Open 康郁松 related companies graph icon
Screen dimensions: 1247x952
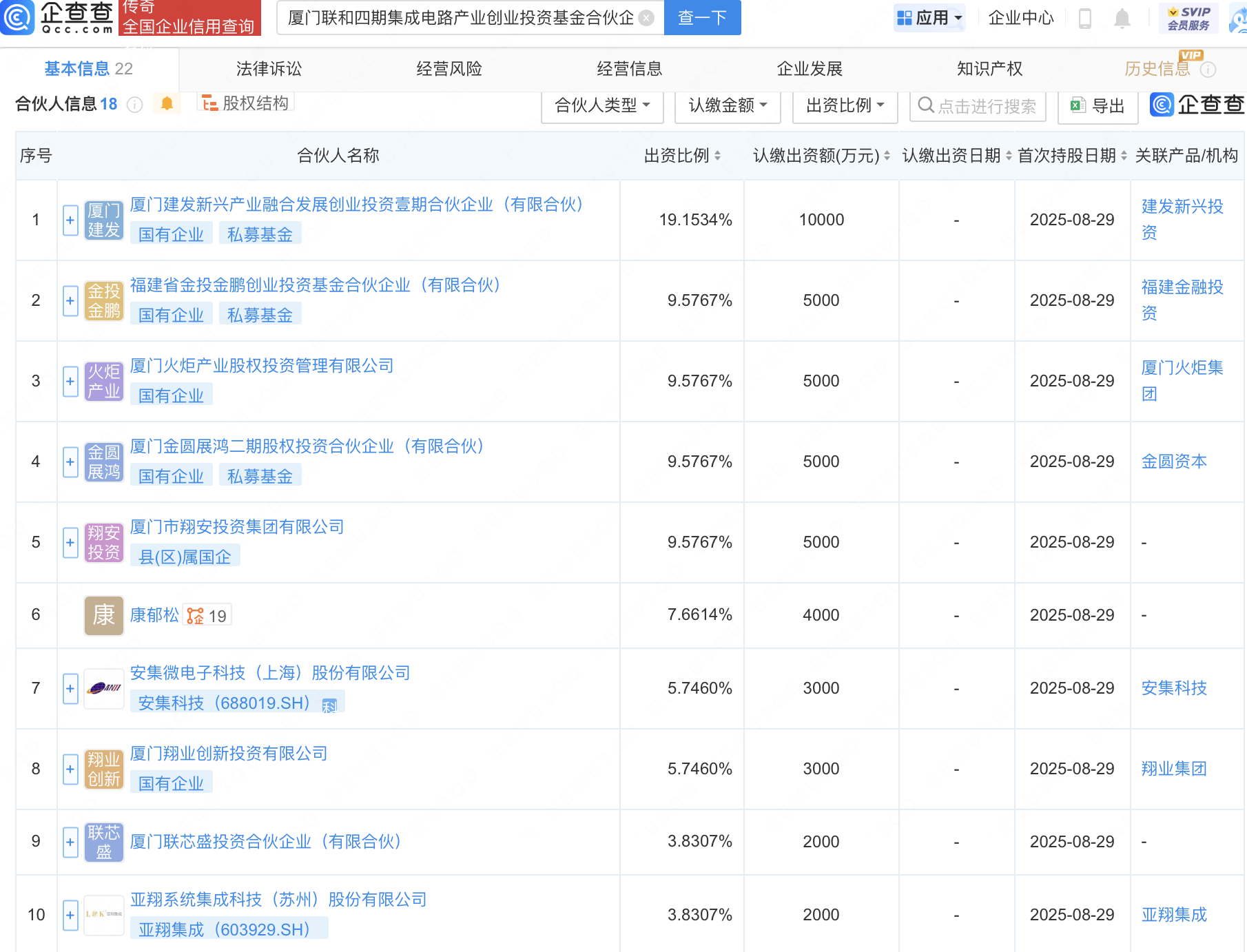[196, 616]
